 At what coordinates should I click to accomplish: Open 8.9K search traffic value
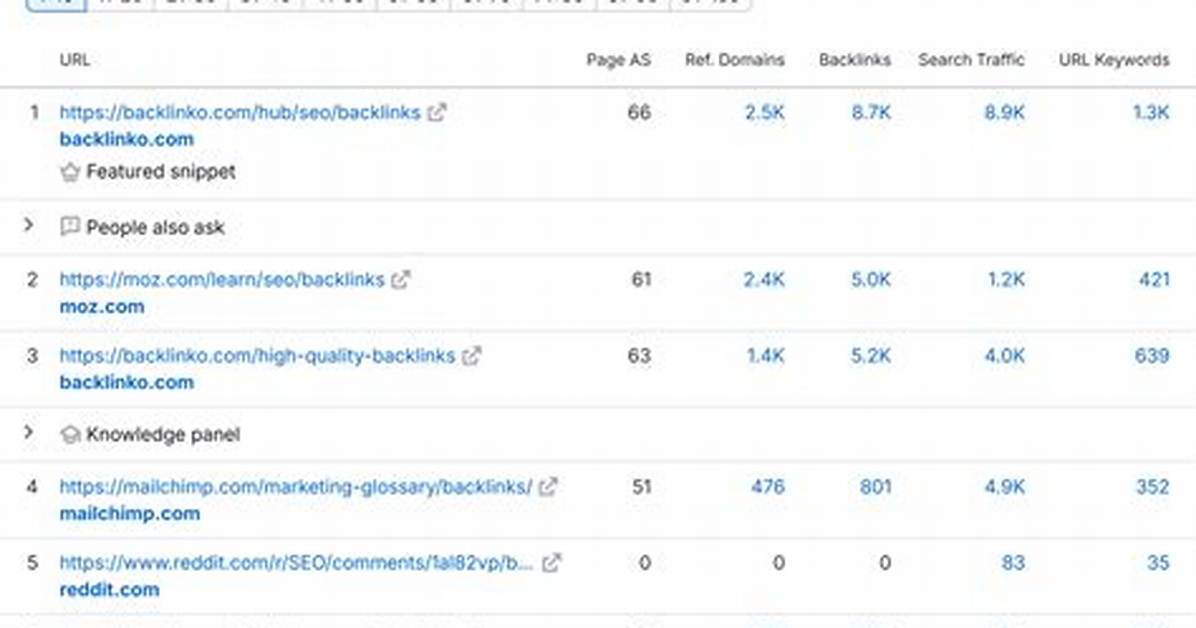click(1005, 112)
